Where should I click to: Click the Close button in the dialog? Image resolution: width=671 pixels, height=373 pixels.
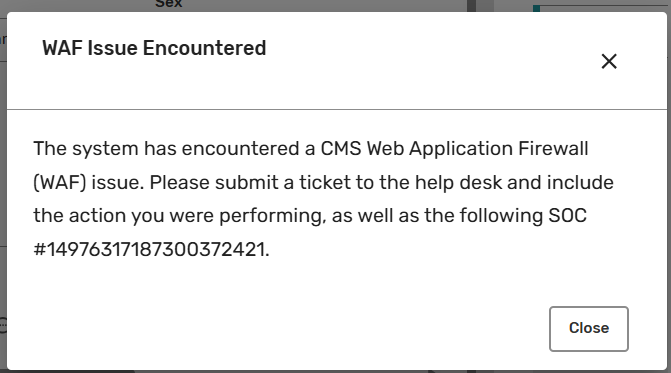point(589,329)
